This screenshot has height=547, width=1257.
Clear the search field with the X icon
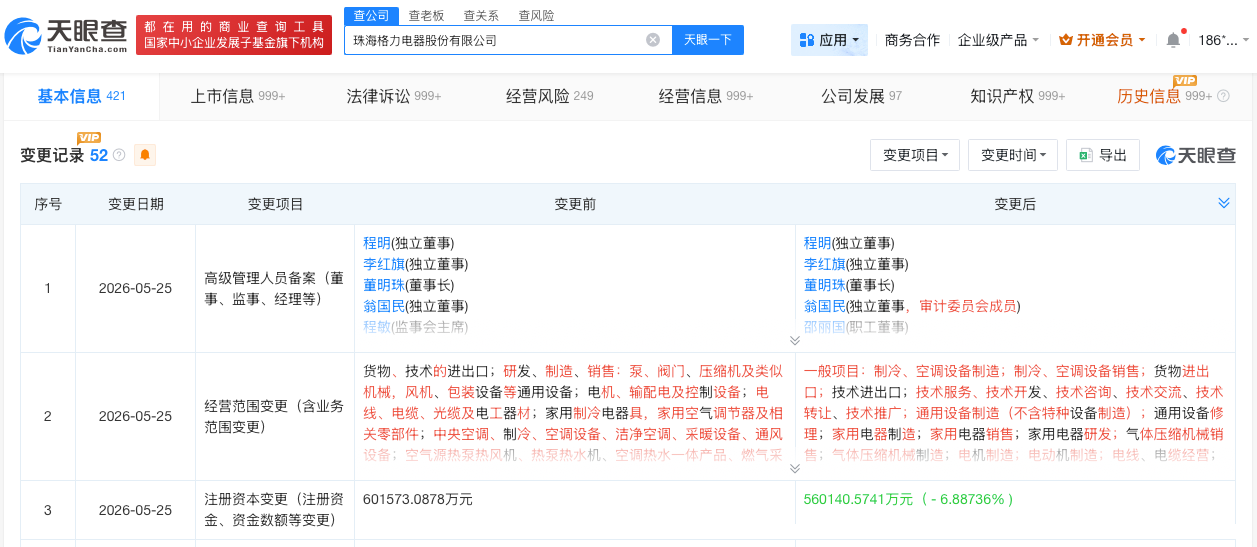[x=653, y=40]
